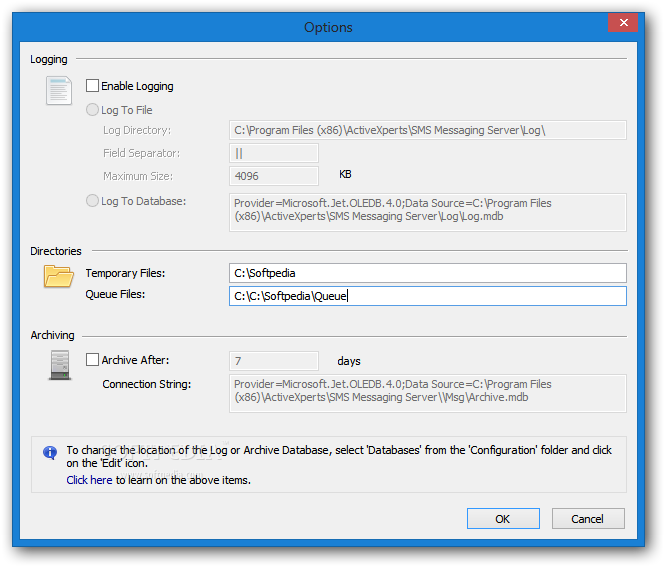
Task: Click the Field Separator label
Action: click(x=142, y=153)
